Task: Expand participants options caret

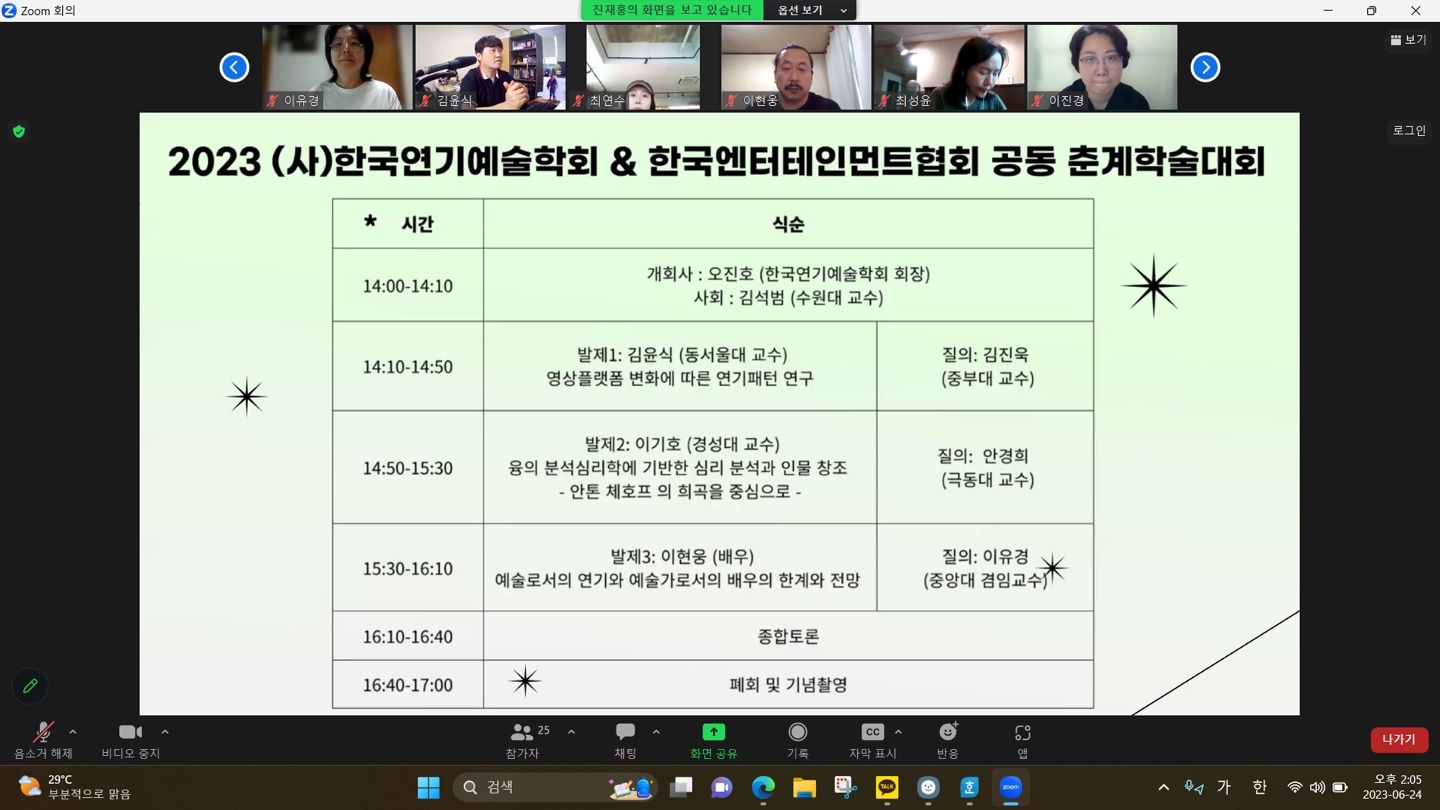Action: 571,732
